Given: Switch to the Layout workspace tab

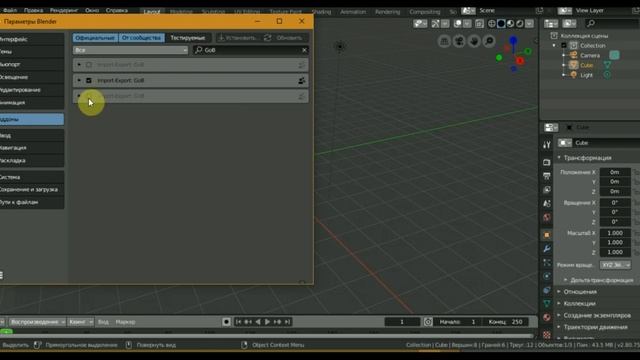Looking at the screenshot, I should [x=152, y=11].
